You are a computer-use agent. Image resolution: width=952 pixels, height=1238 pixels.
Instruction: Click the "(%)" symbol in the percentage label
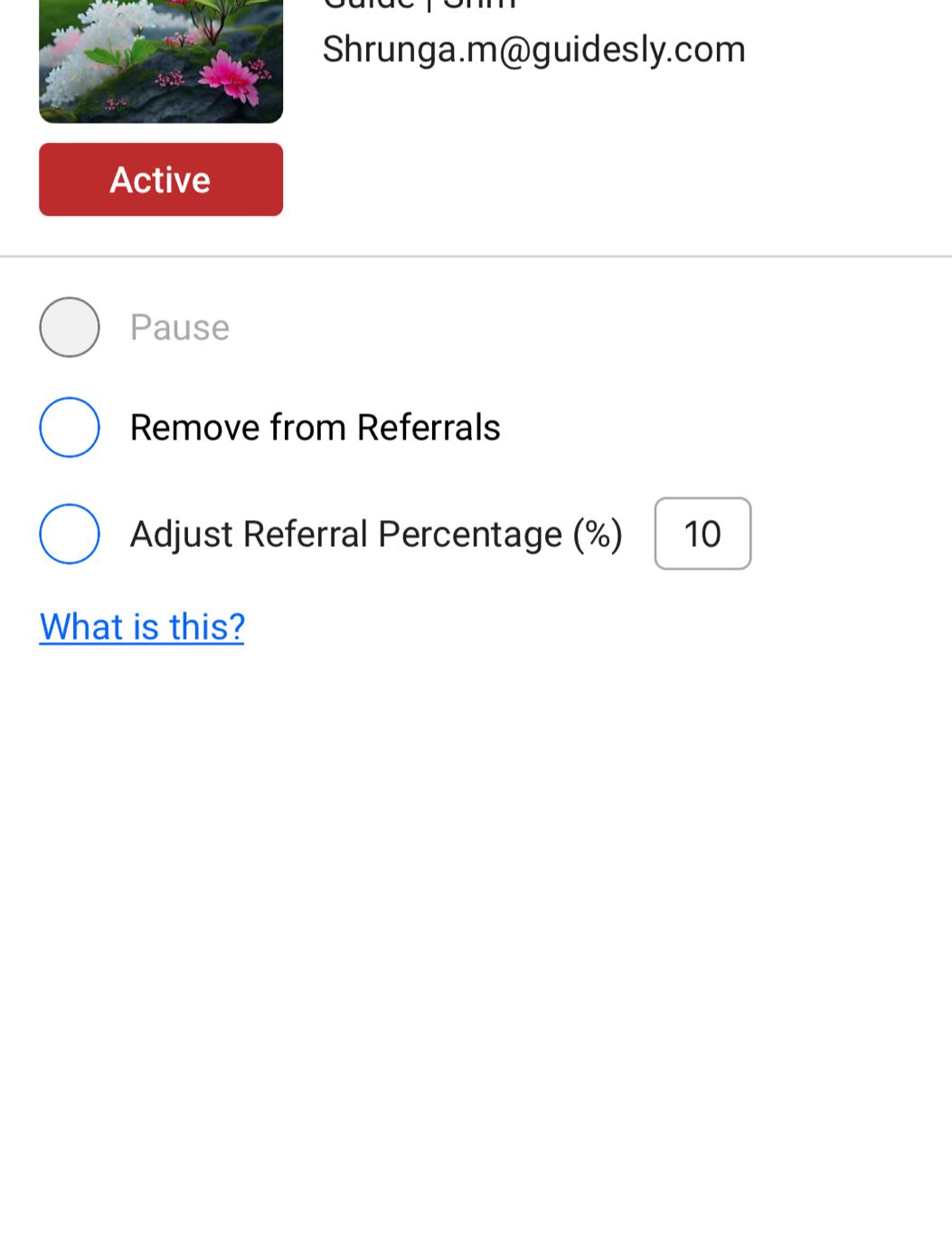[598, 534]
